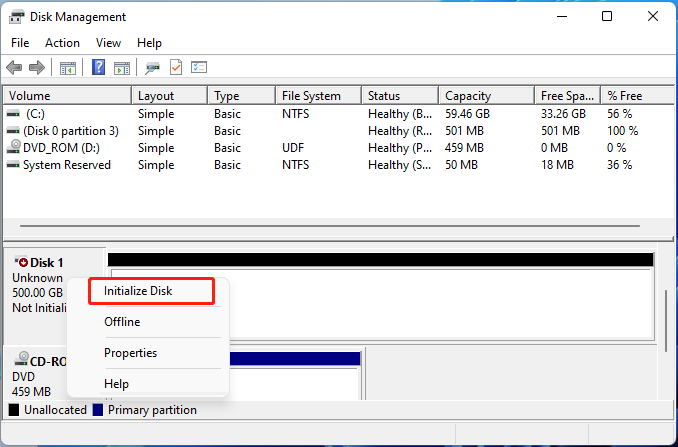Close the Disk Management window

[x=652, y=16]
